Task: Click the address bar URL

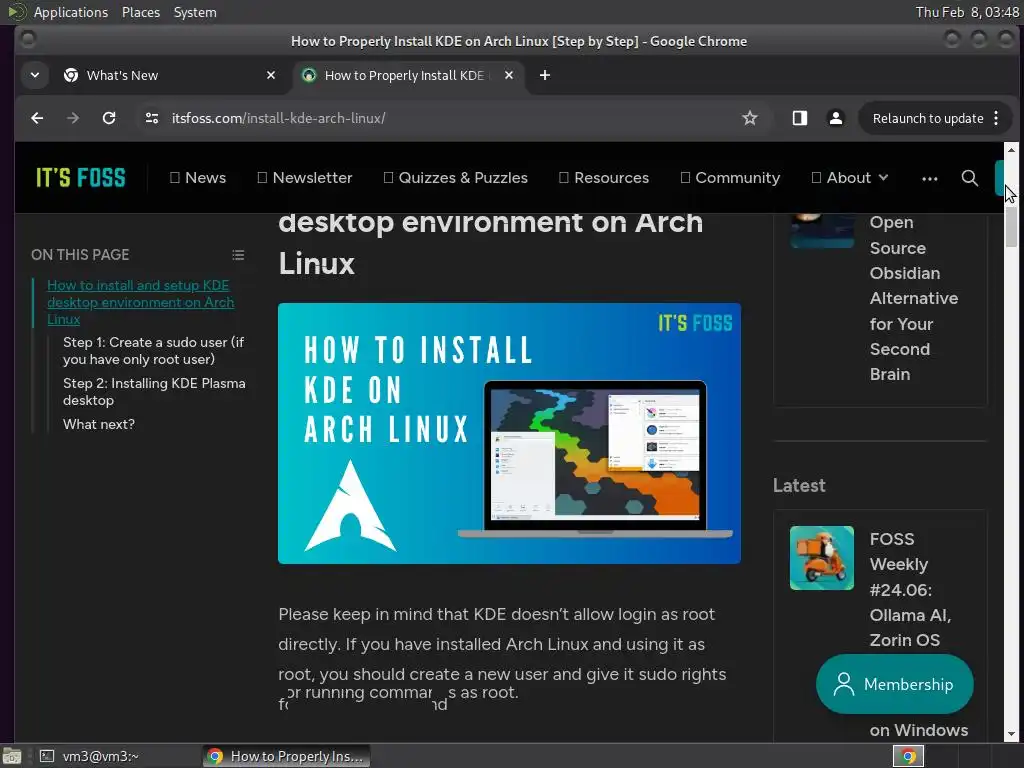Action: pos(278,118)
